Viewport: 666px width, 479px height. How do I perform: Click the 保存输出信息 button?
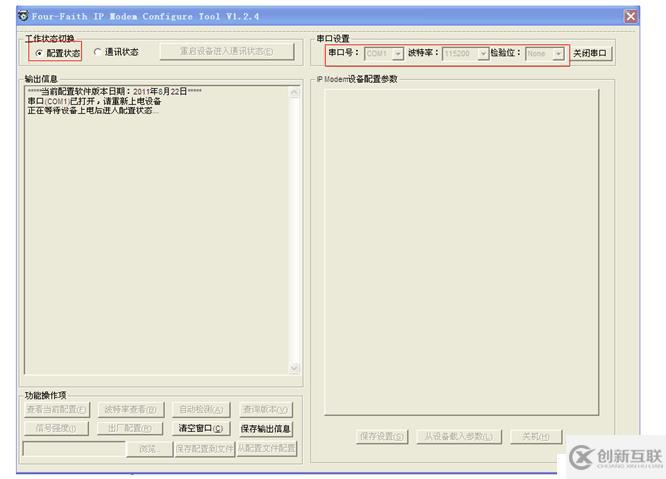265,429
